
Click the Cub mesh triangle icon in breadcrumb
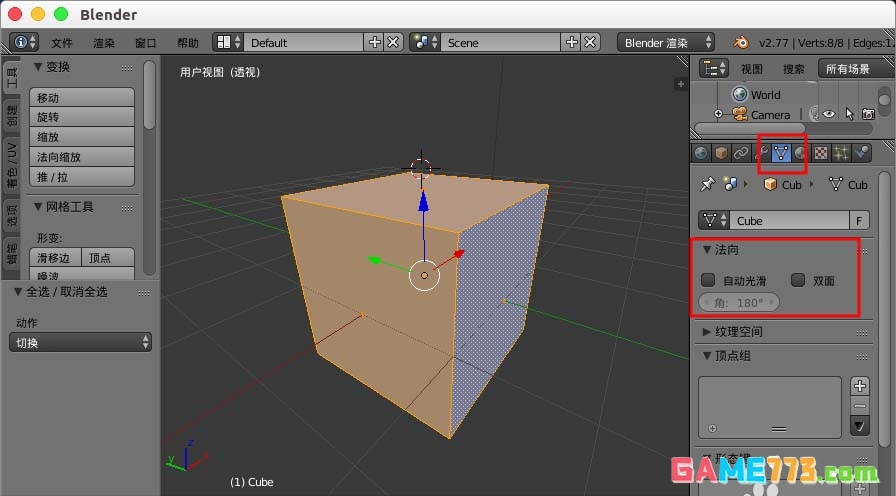pyautogui.click(x=836, y=184)
